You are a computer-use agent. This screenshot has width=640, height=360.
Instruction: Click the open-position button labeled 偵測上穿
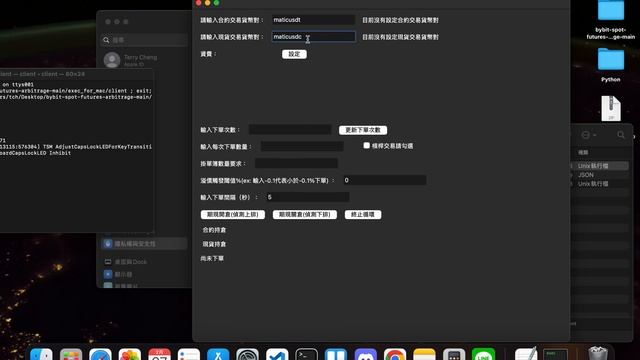233,215
